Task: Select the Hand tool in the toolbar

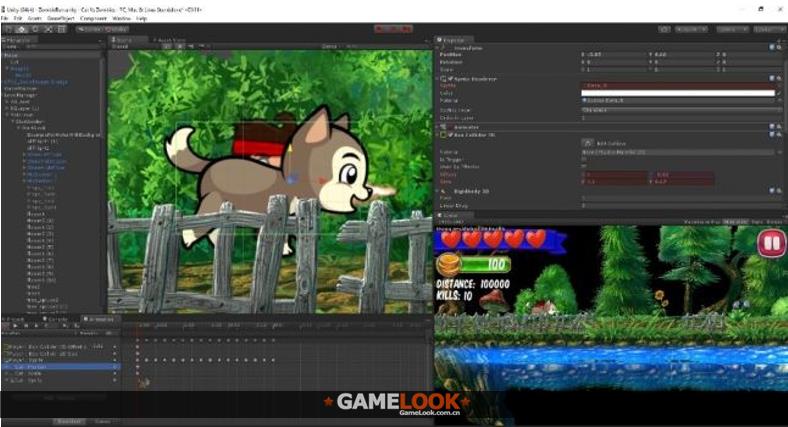Action: click(x=9, y=29)
